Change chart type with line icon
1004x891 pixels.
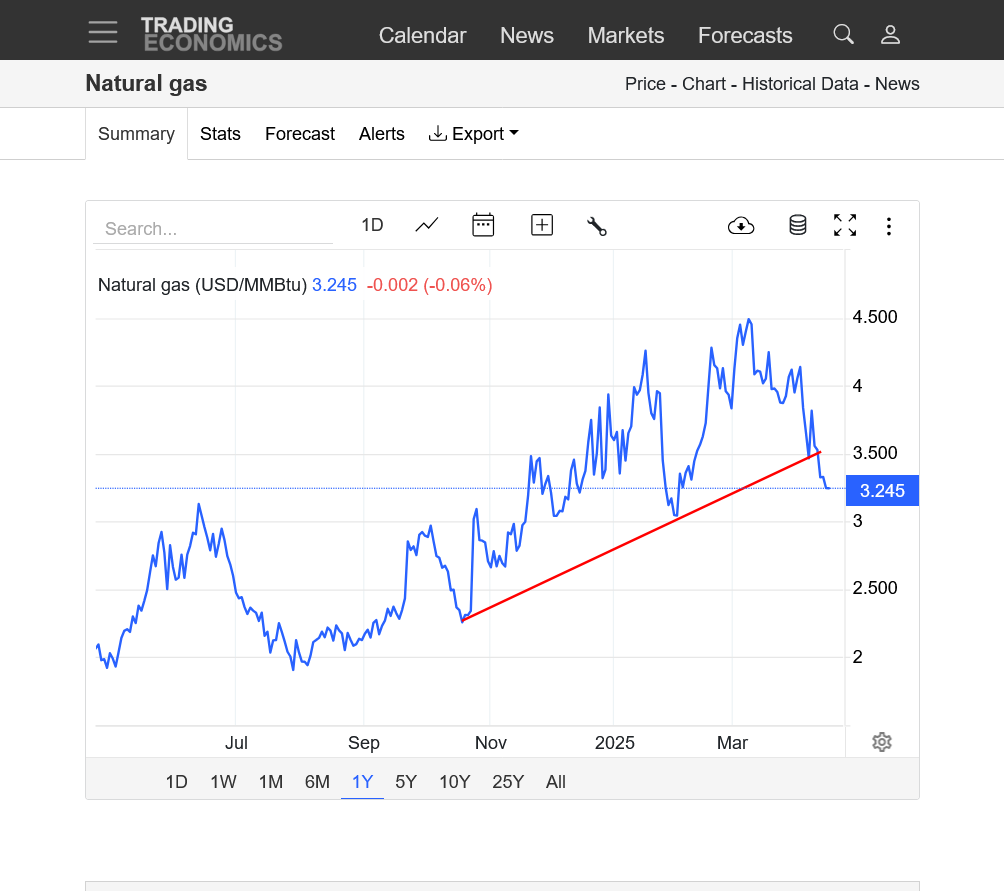(x=427, y=225)
